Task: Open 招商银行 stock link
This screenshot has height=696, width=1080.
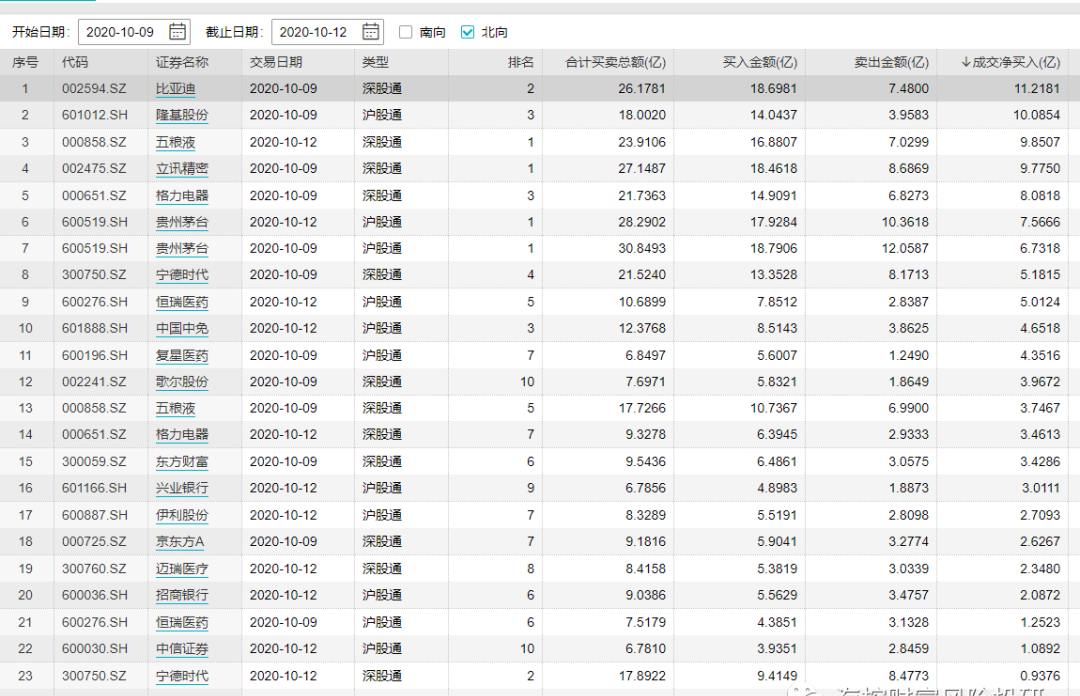Action: tap(182, 595)
